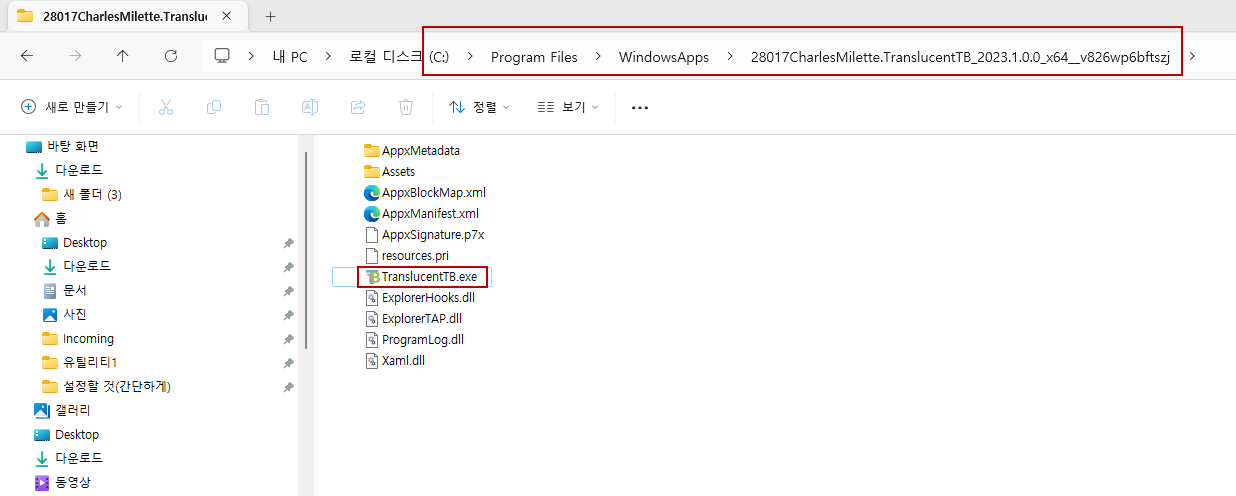This screenshot has width=1236, height=496.
Task: Click the Rename icon in toolbar
Action: coord(310,107)
